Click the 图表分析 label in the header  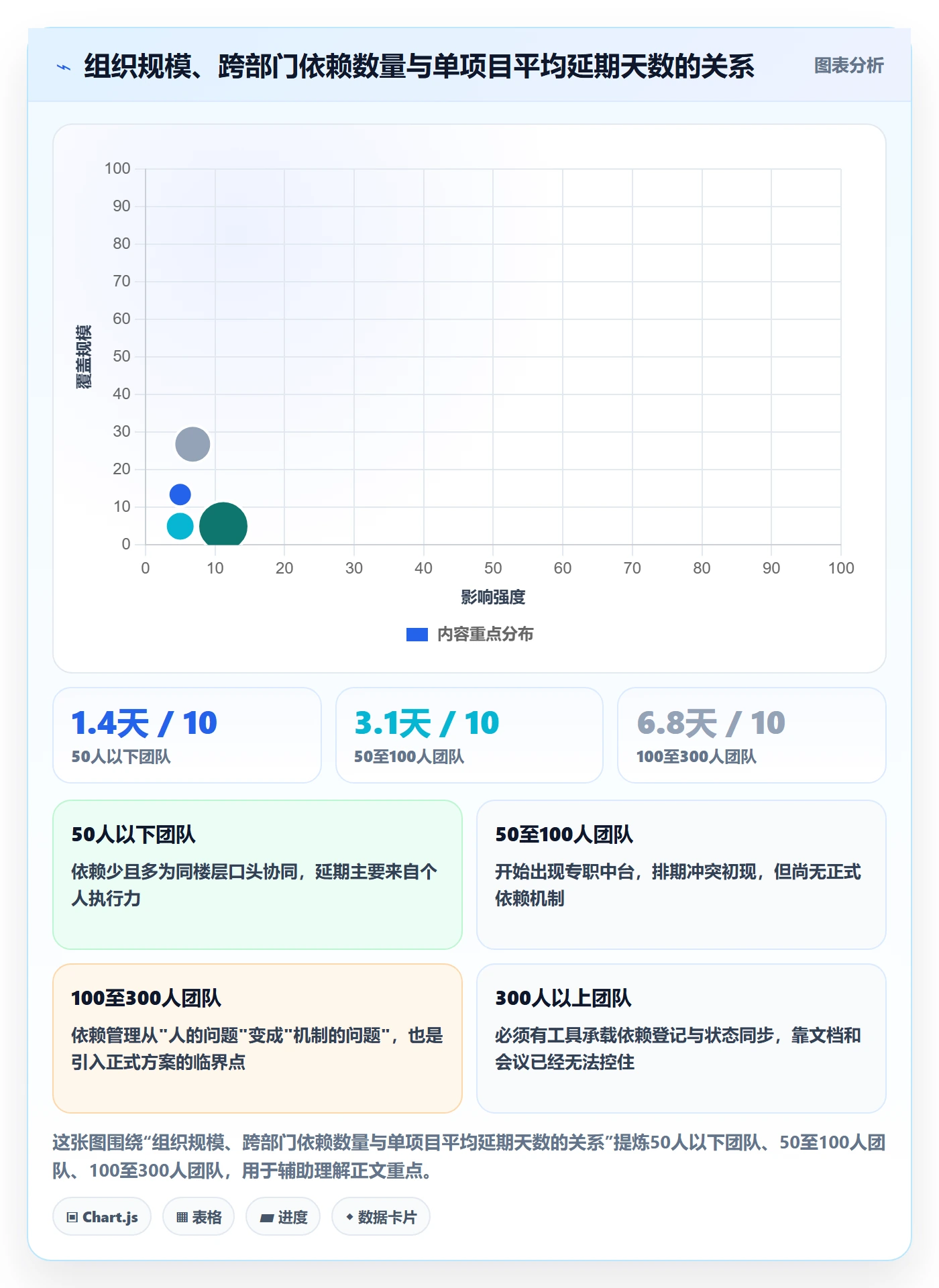tap(848, 66)
